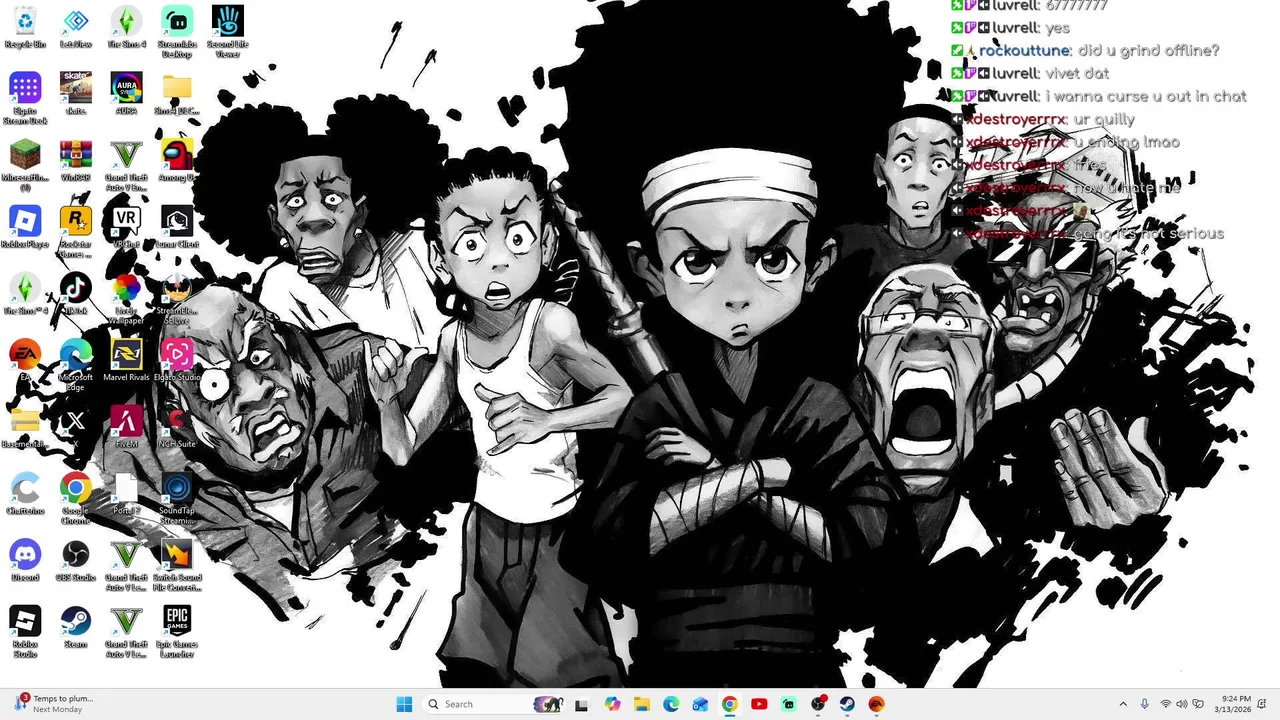Open Copilot from the taskbar

coord(612,704)
